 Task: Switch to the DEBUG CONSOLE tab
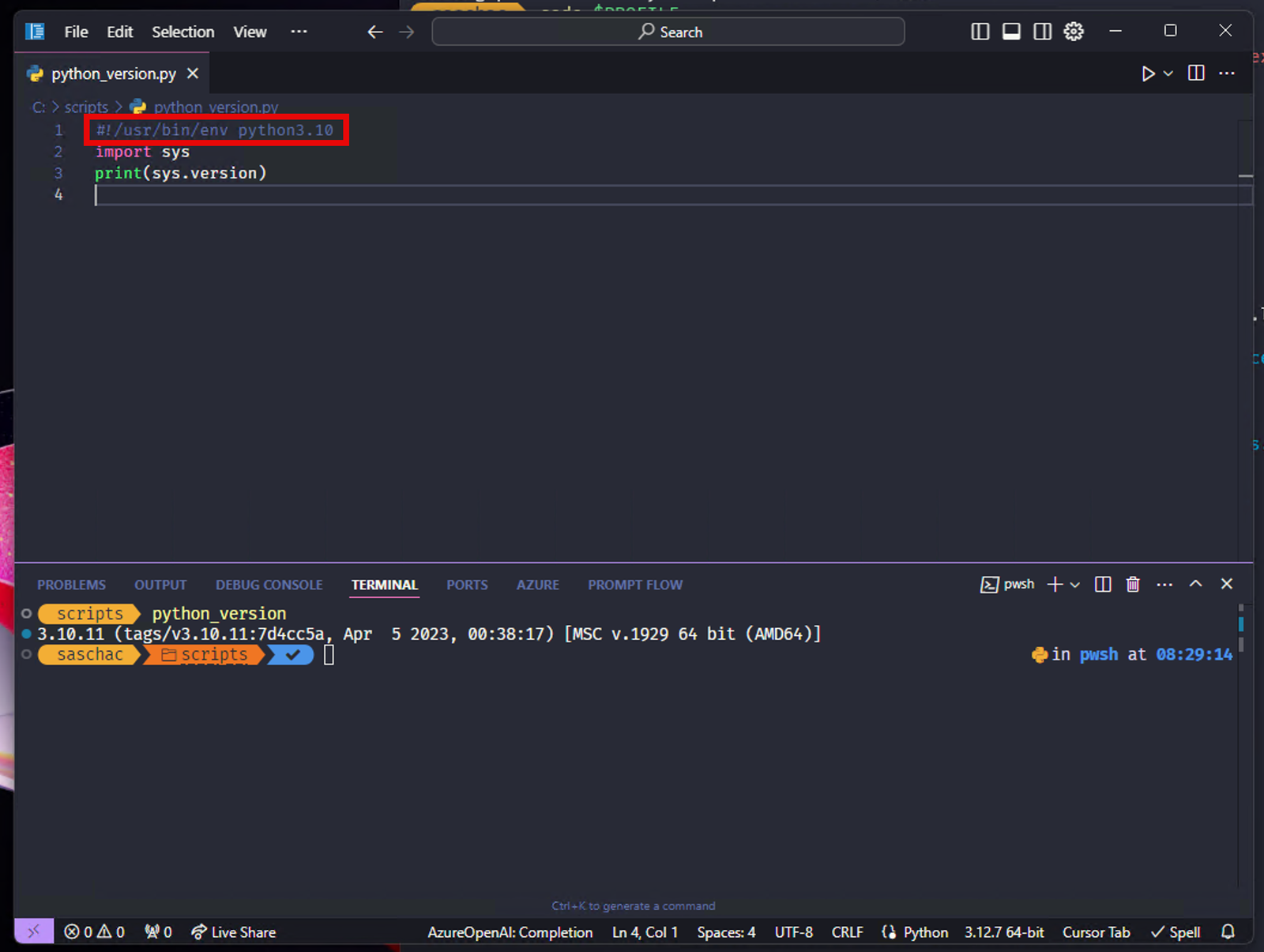coord(269,585)
